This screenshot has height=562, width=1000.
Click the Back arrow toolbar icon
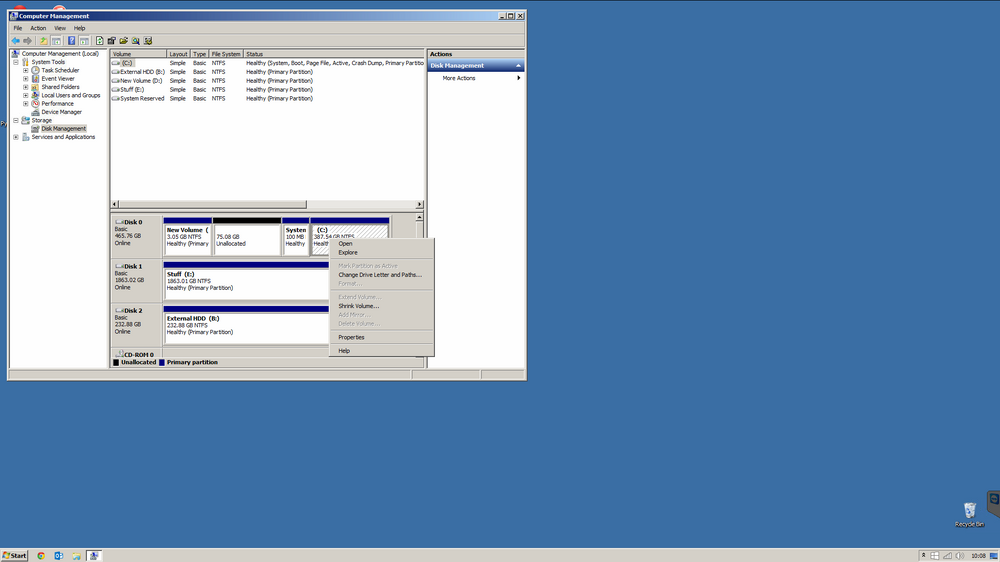click(15, 41)
